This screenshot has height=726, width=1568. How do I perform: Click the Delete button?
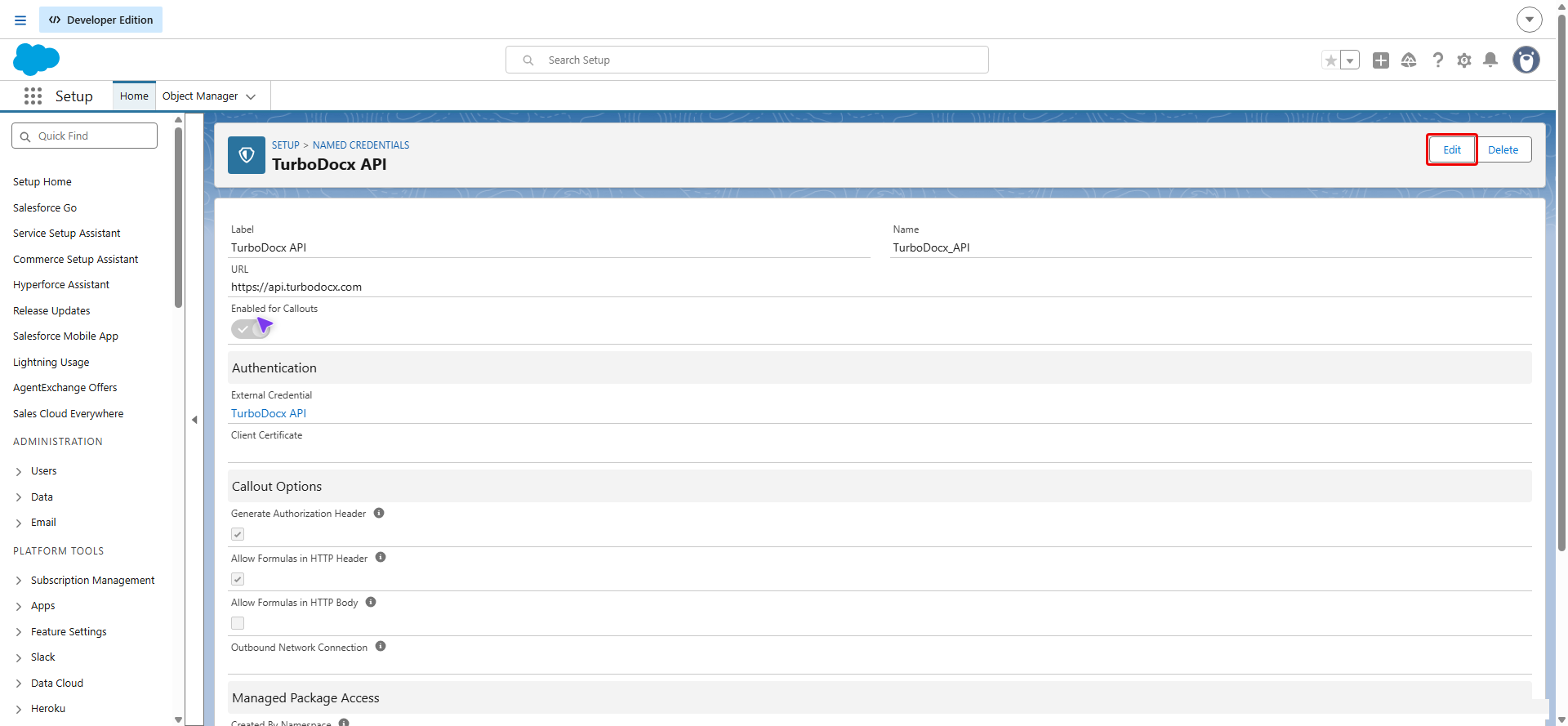pyautogui.click(x=1503, y=149)
